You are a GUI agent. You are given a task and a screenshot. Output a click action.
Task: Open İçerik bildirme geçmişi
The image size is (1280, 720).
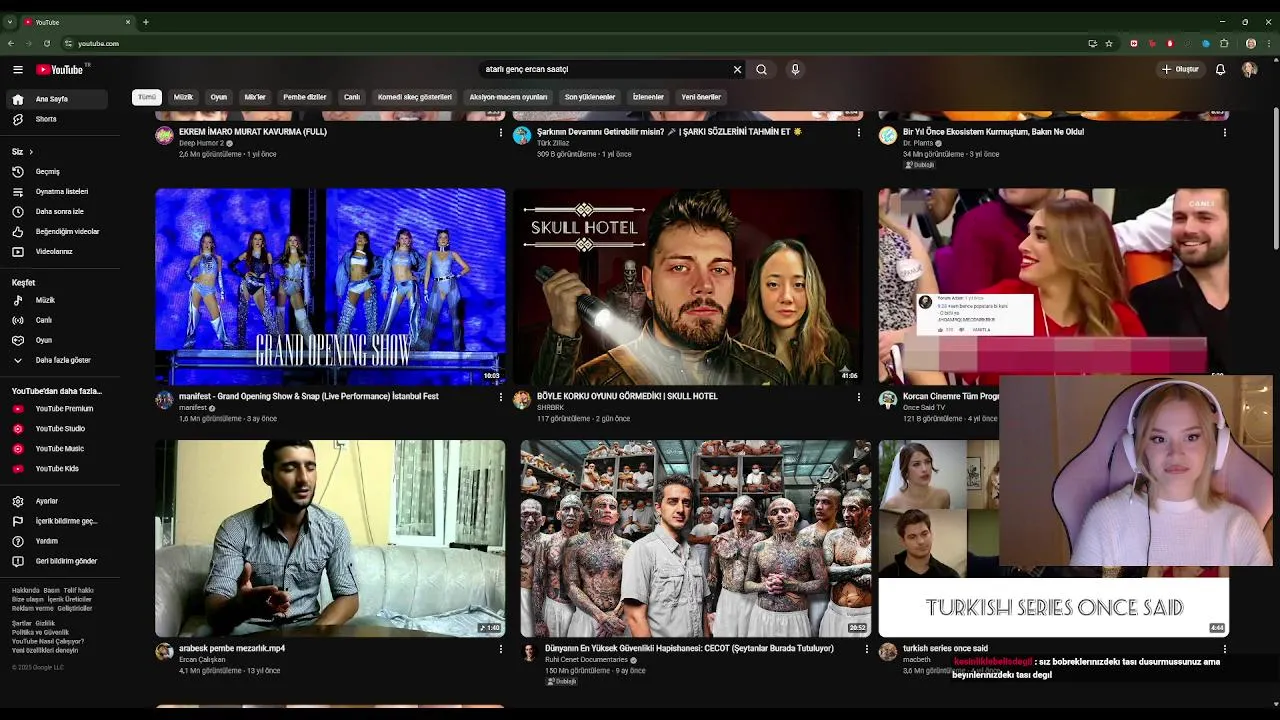coord(58,521)
